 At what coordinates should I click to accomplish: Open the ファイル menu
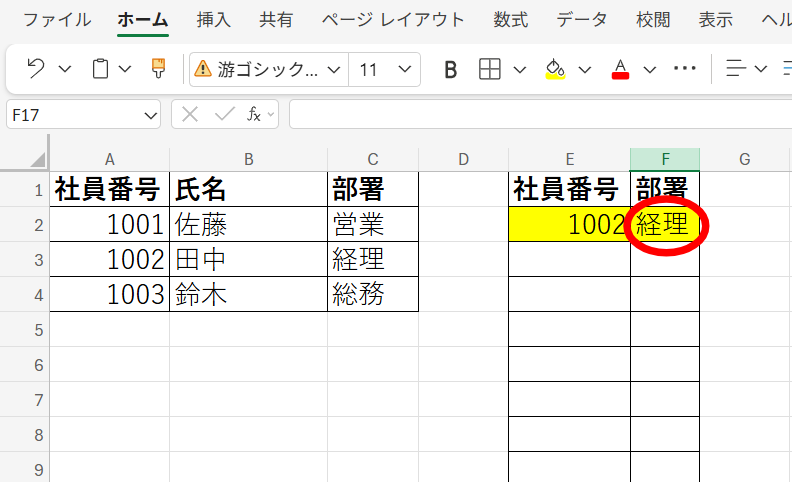point(57,20)
